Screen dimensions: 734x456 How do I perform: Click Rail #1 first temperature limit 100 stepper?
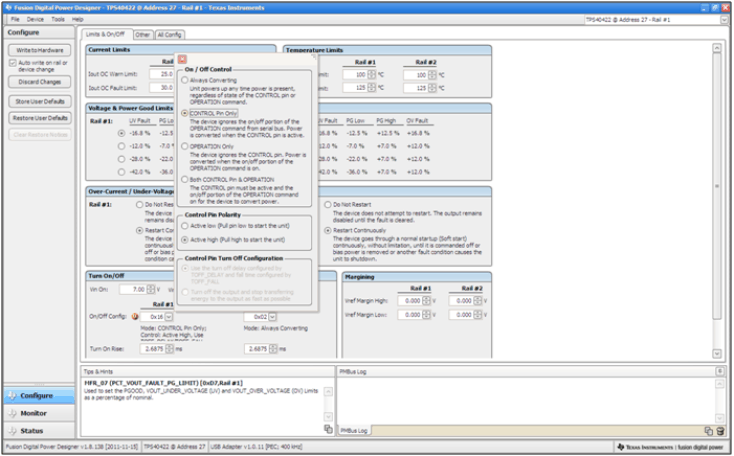[x=372, y=74]
